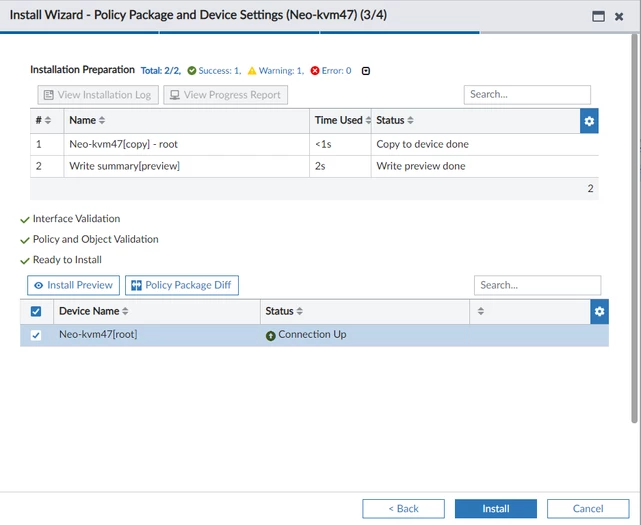The height and width of the screenshot is (525, 641).
Task: Maximize the Install Wizard dialog
Action: point(598,16)
